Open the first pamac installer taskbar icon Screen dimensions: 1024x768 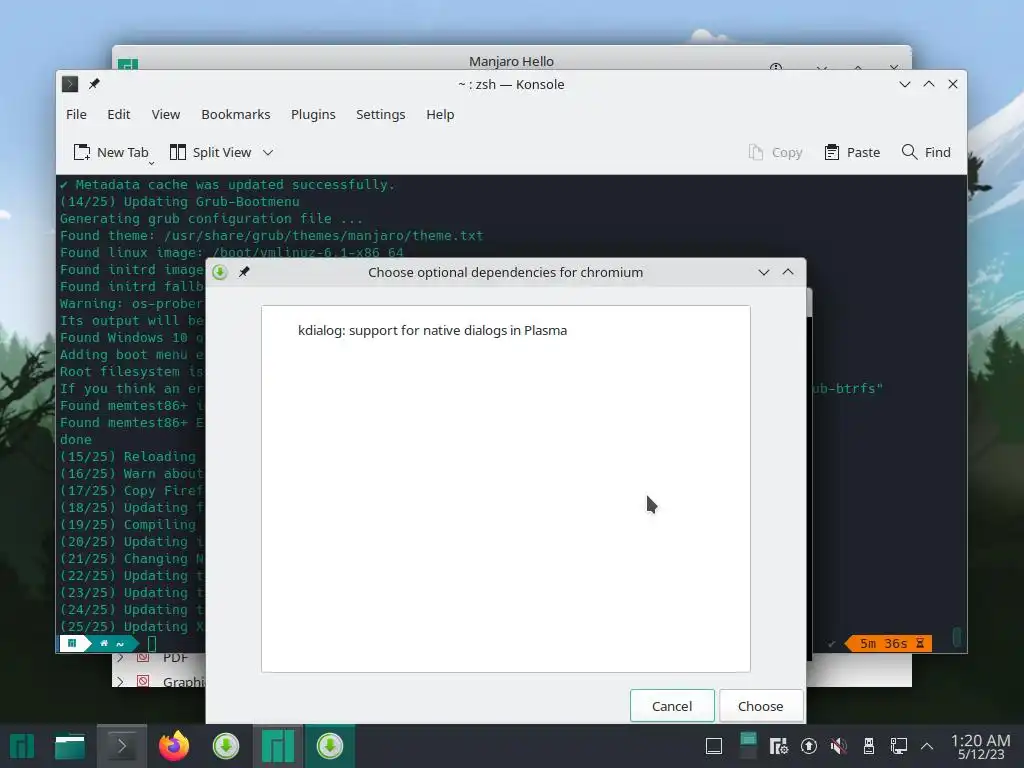(x=226, y=746)
